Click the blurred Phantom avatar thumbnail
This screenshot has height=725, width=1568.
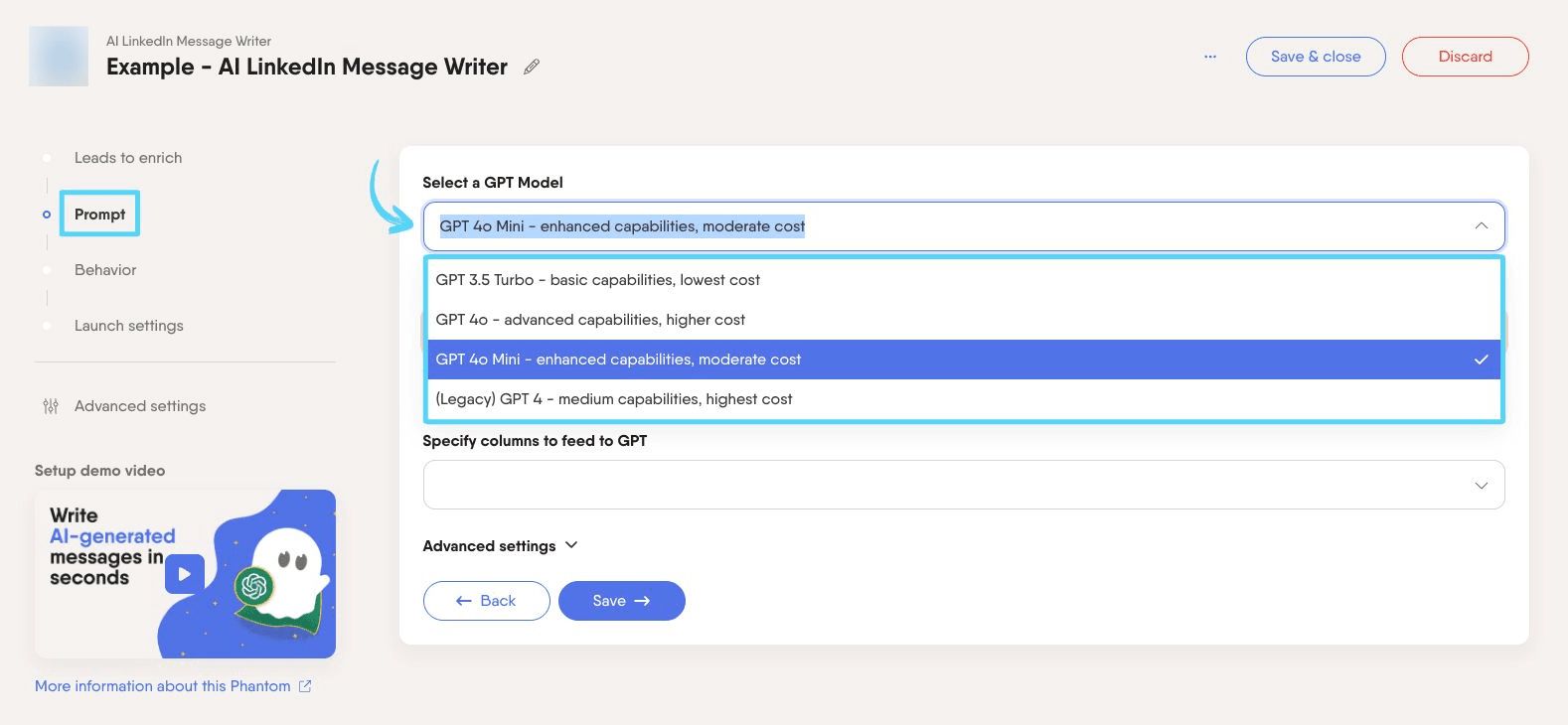(59, 56)
